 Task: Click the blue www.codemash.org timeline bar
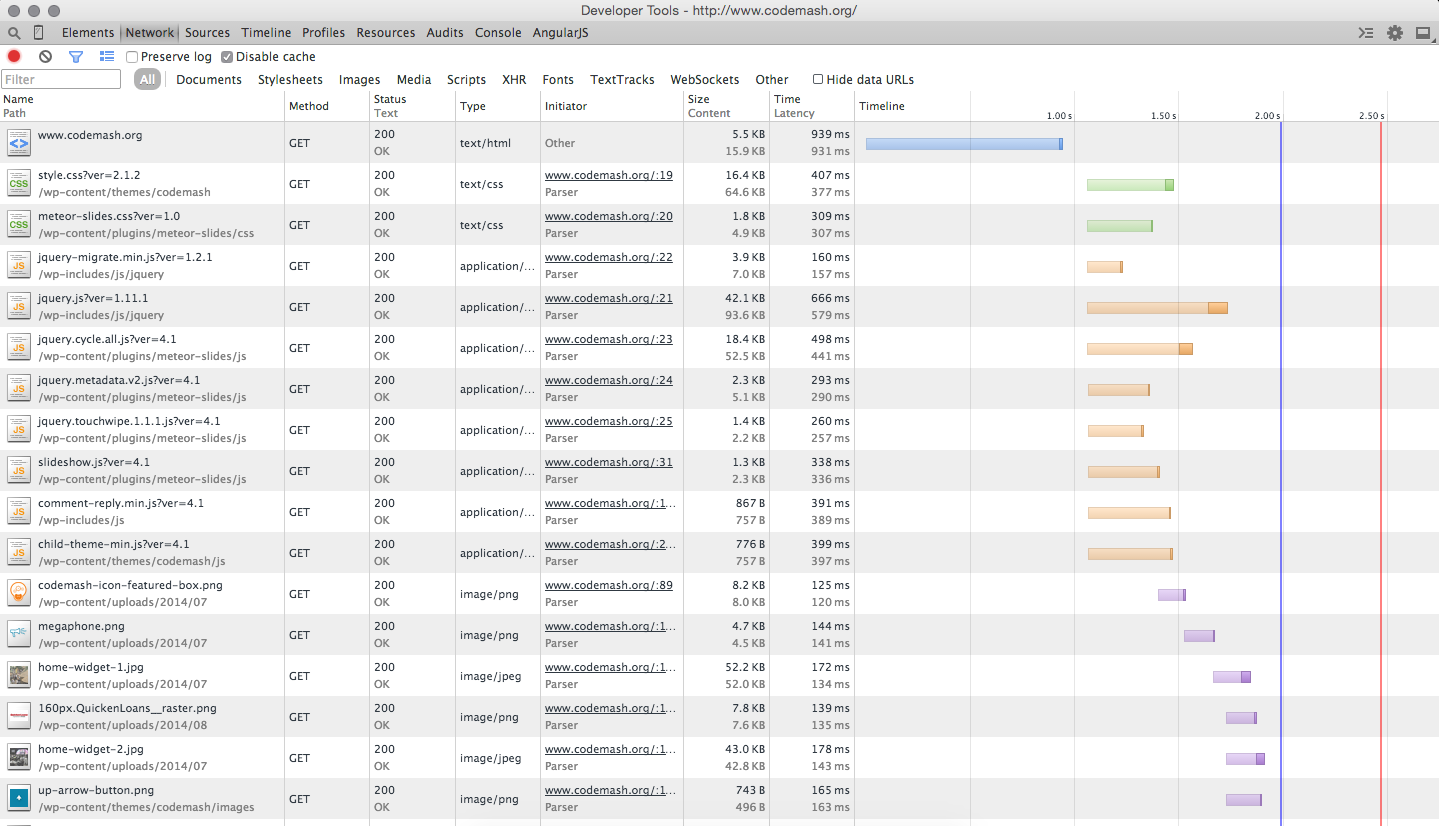(x=964, y=144)
